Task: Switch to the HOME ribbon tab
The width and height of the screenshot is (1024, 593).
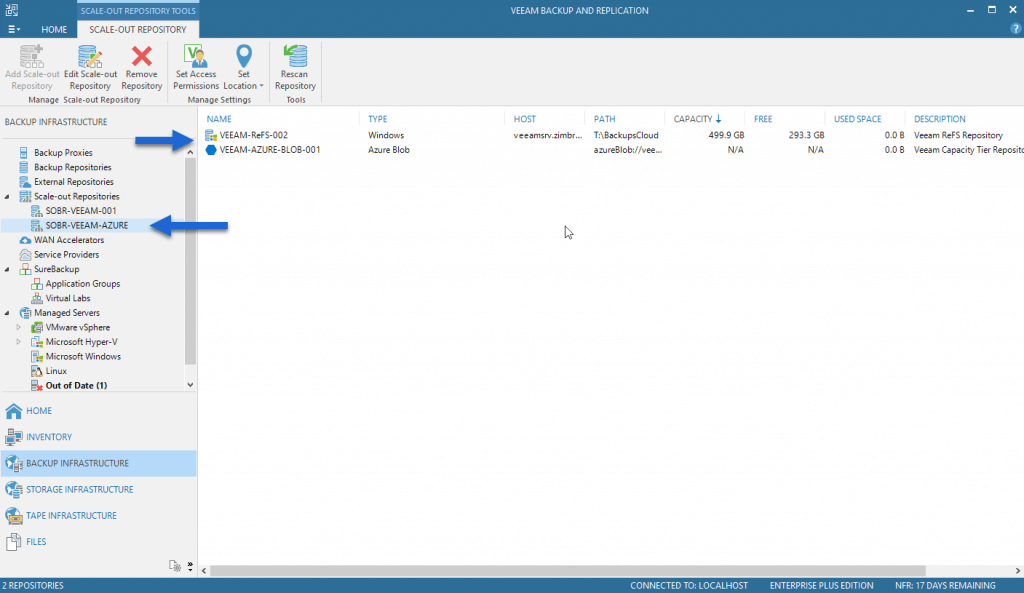Action: click(54, 29)
